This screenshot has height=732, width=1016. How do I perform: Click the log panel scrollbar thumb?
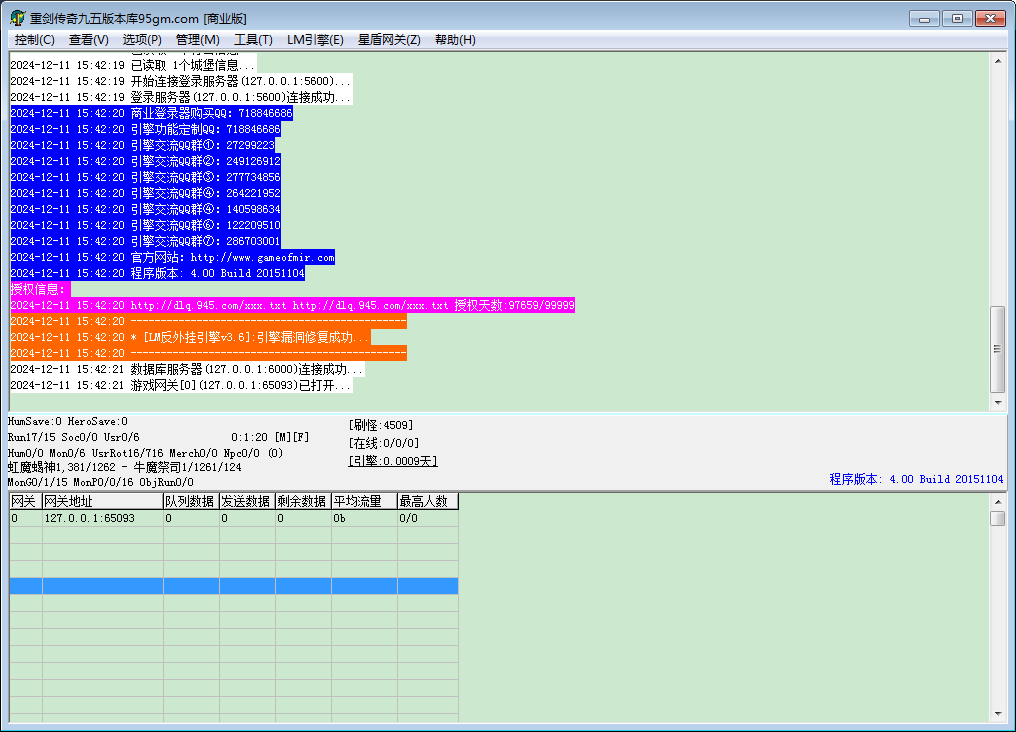(998, 349)
